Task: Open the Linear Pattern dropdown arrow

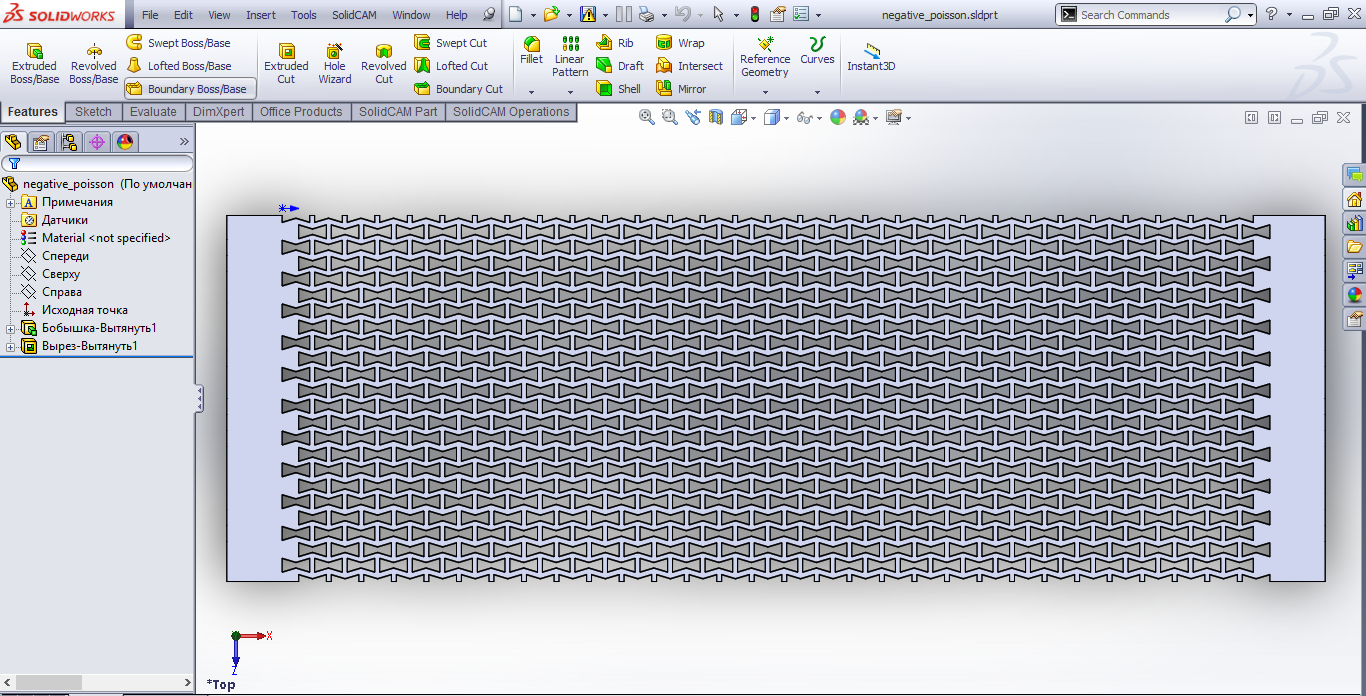Action: (570, 92)
